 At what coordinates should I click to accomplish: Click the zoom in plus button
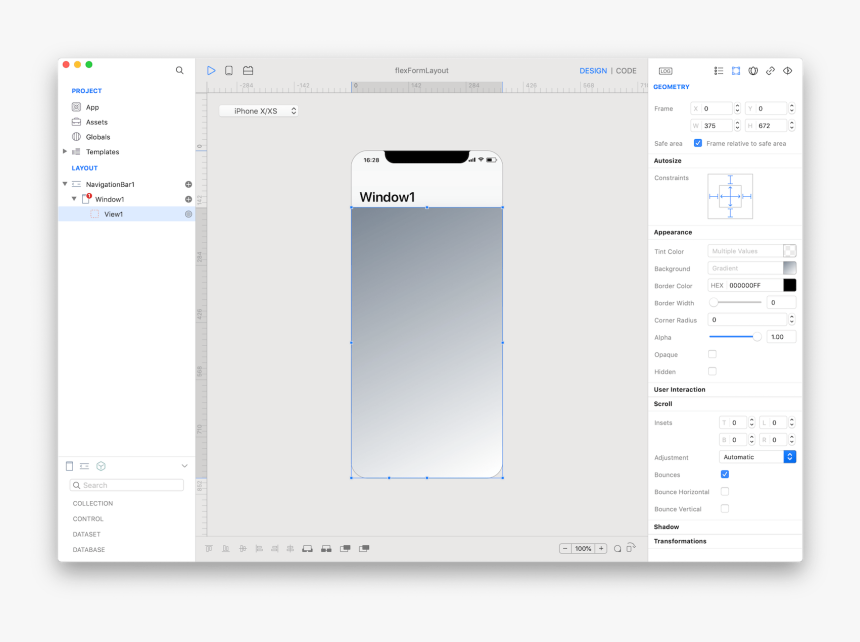click(x=601, y=549)
